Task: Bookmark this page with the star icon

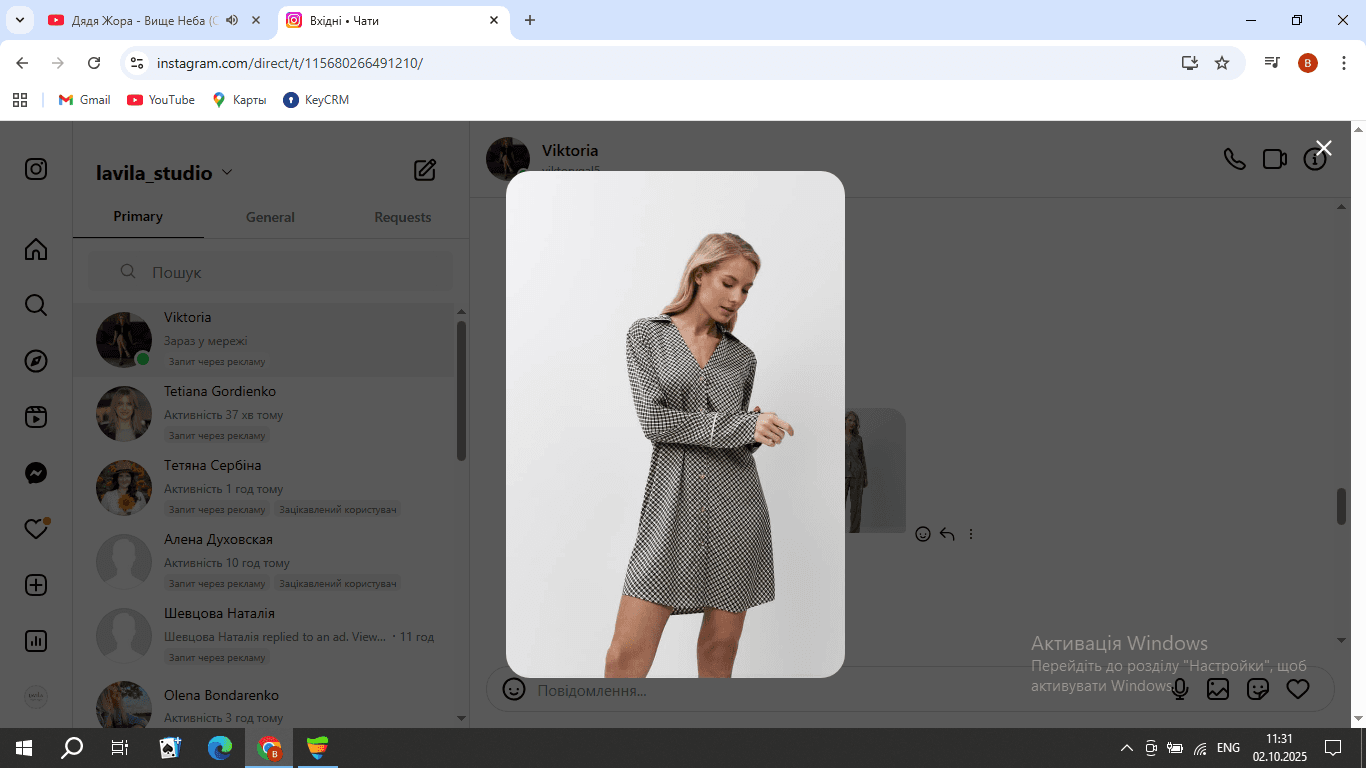Action: coord(1222,63)
